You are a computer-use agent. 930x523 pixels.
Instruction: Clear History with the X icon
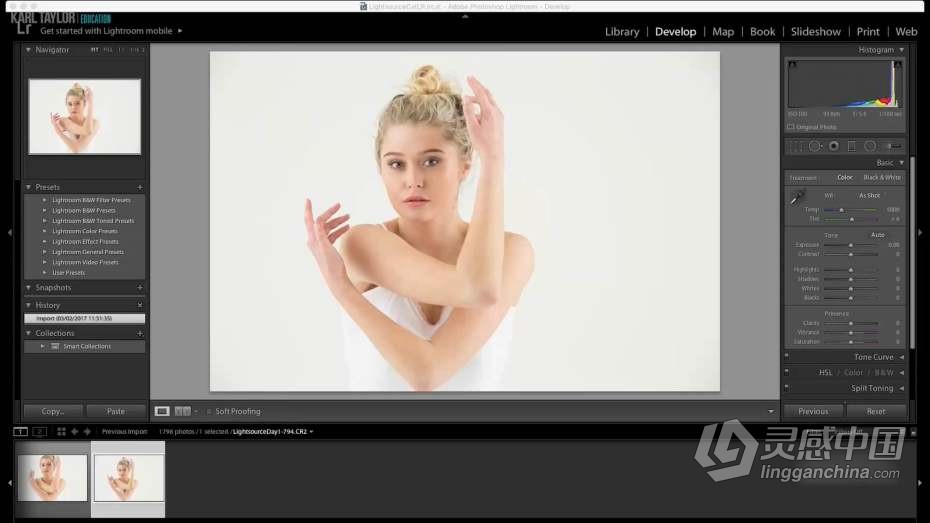pyautogui.click(x=140, y=305)
